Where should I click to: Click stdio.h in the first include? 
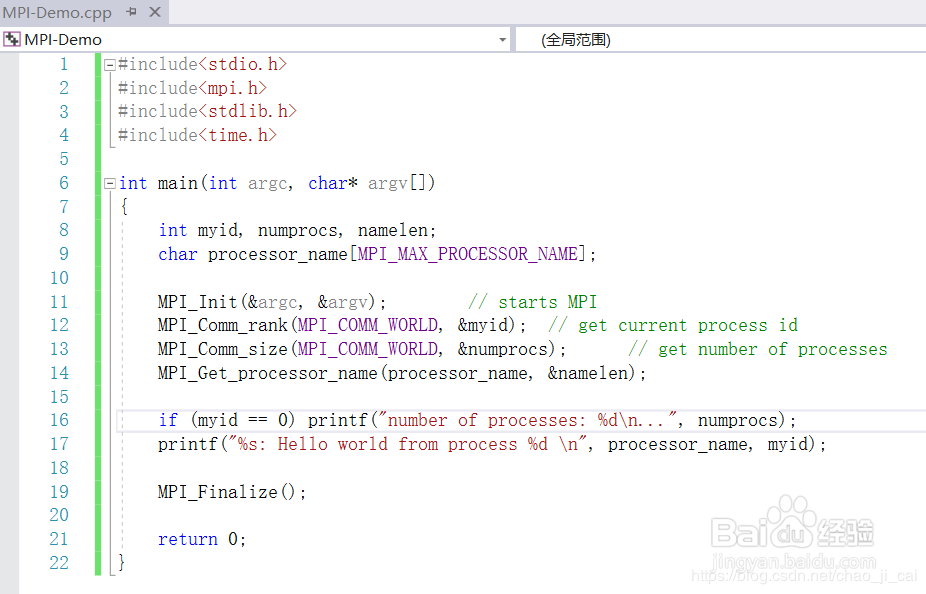click(243, 64)
